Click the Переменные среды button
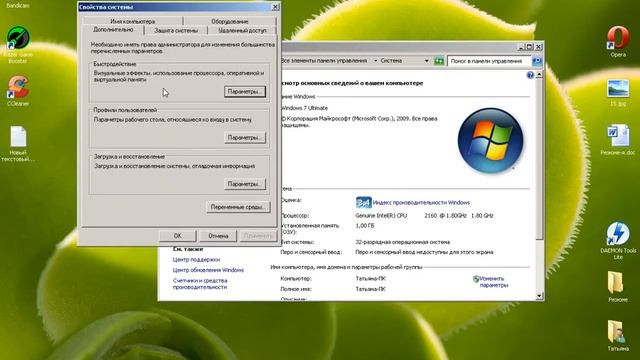Screen dimensions: 640x360 (x=238, y=207)
